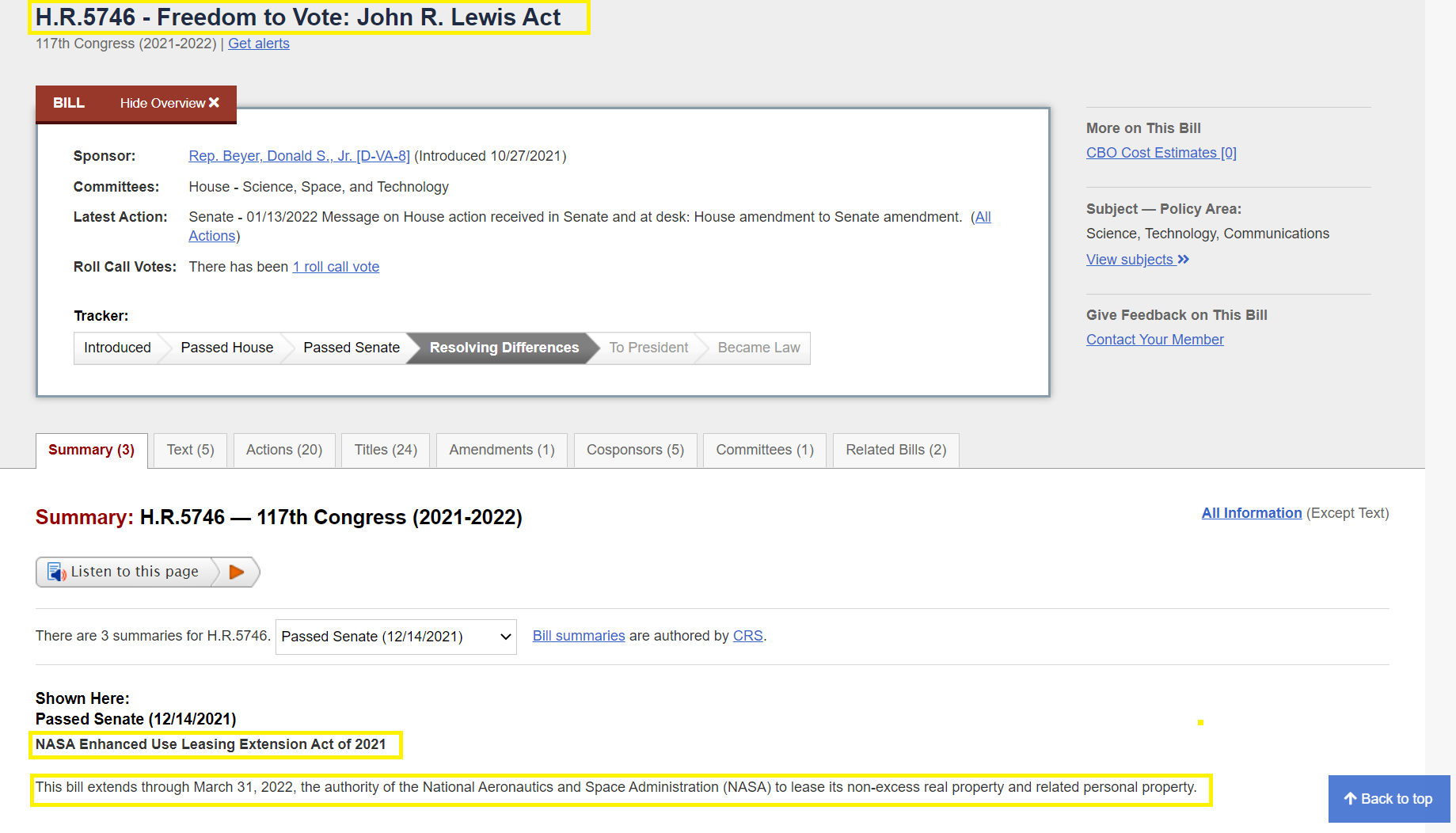Click the NASA Enhanced Use Leasing Extension title
The width and height of the screenshot is (1456, 833).
pos(211,744)
